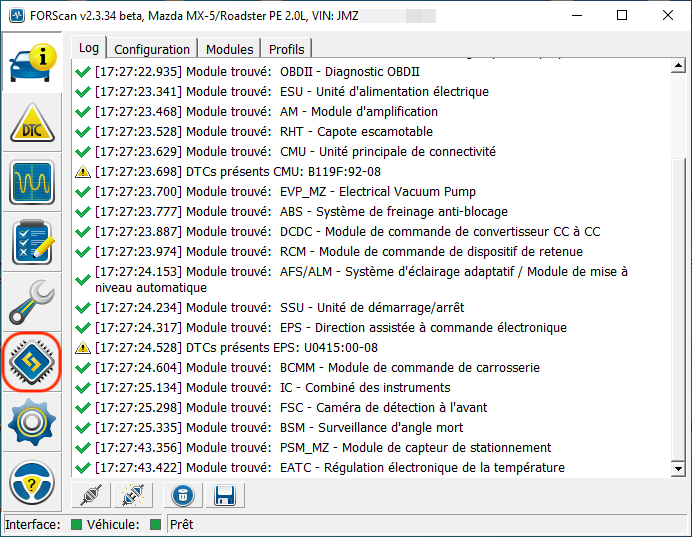Open the oscilloscope dashboard section
This screenshot has width=692, height=537.
click(x=32, y=182)
